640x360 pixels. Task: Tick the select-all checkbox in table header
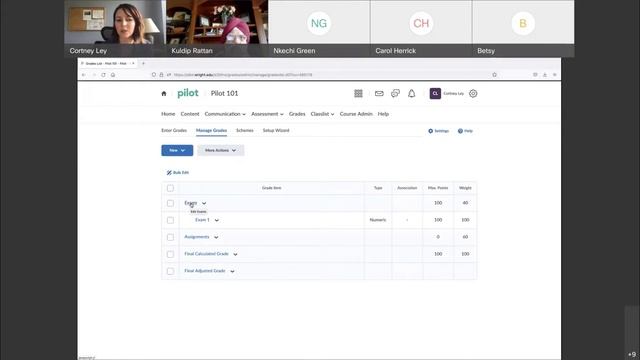(170, 188)
